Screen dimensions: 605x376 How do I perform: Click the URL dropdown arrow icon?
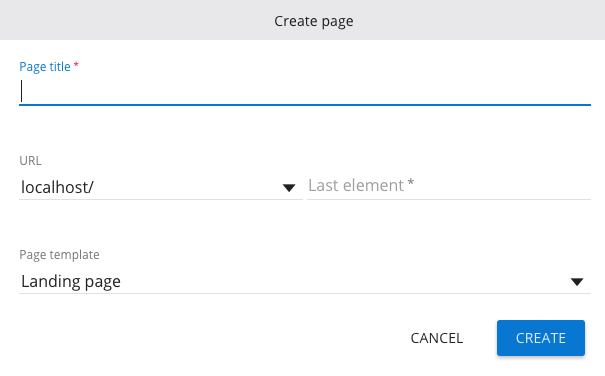coord(289,188)
